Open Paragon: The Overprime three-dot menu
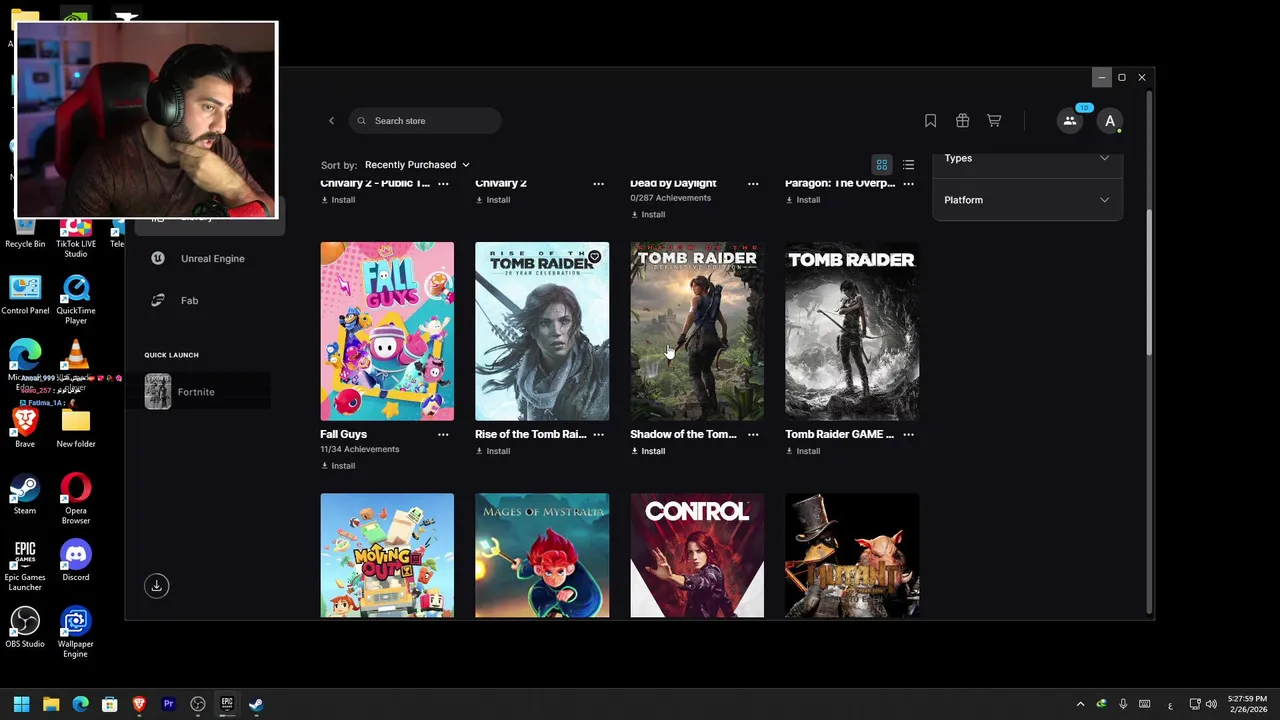The height and width of the screenshot is (720, 1280). (908, 184)
